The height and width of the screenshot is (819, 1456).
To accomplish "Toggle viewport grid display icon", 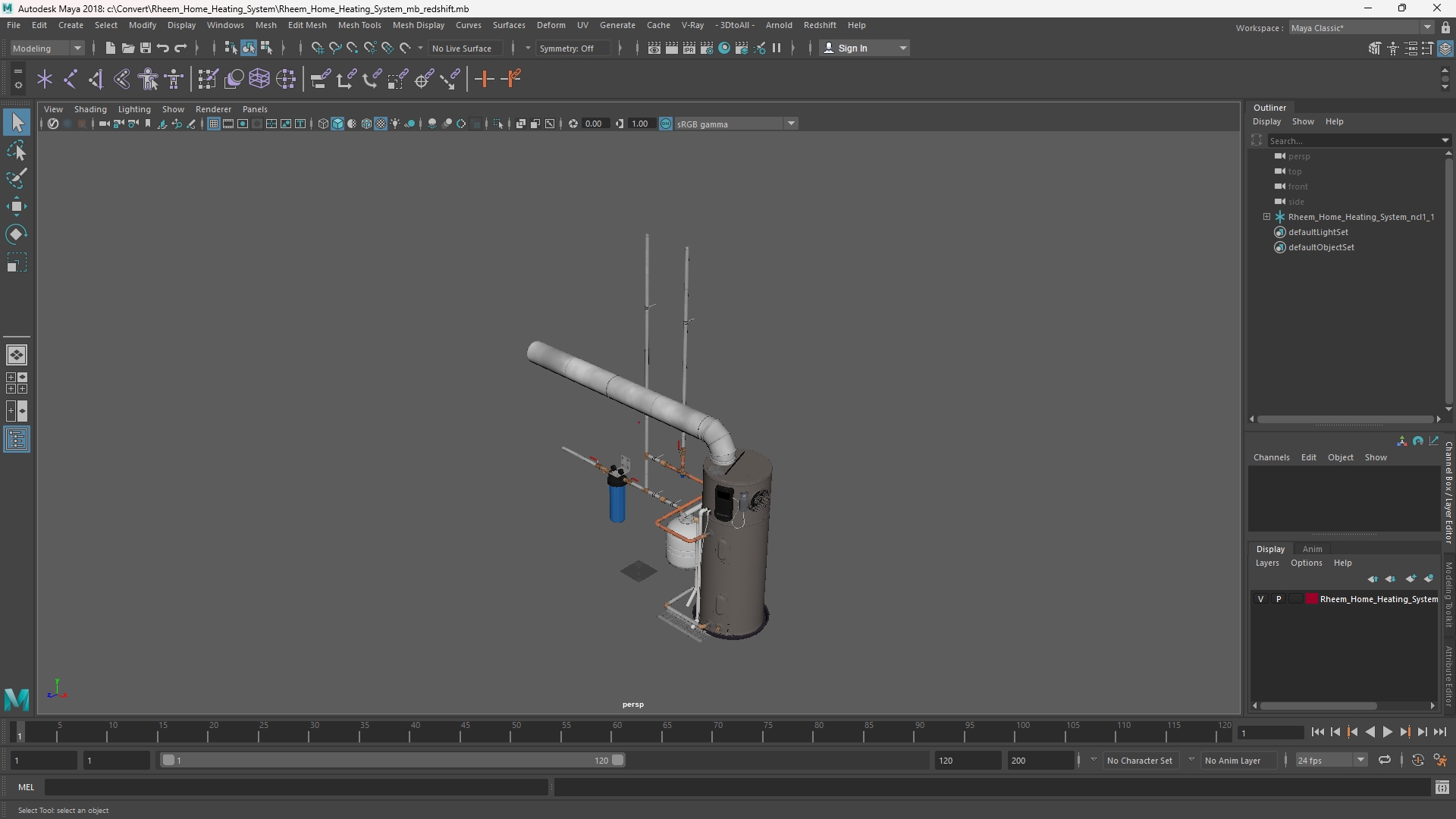I will [x=214, y=124].
